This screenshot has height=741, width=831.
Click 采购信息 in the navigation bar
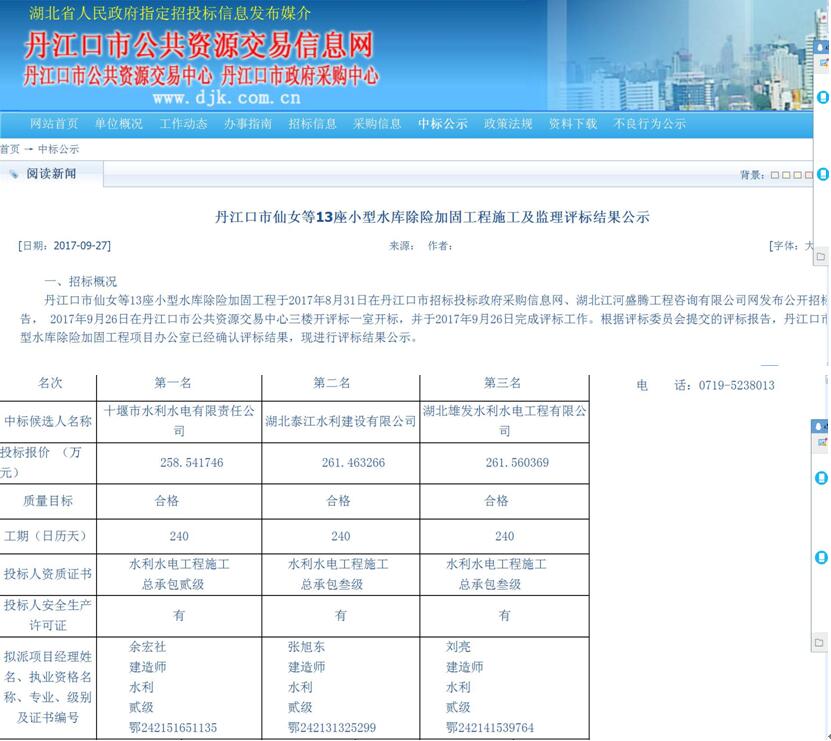click(x=377, y=124)
